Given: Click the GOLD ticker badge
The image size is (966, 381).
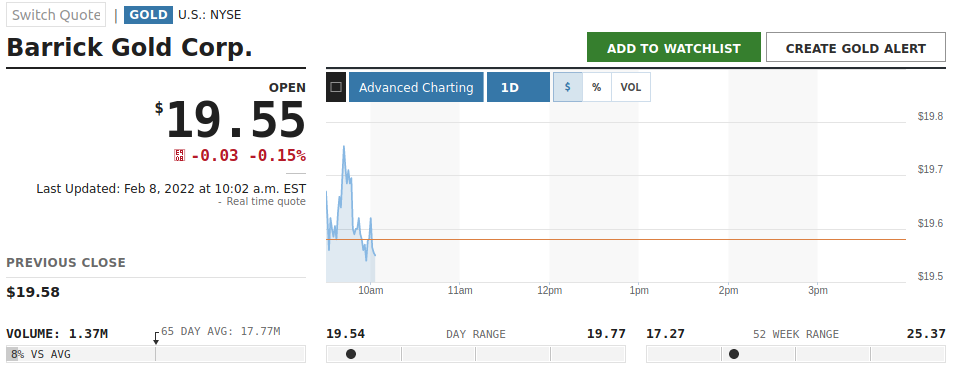Looking at the screenshot, I should tap(148, 15).
